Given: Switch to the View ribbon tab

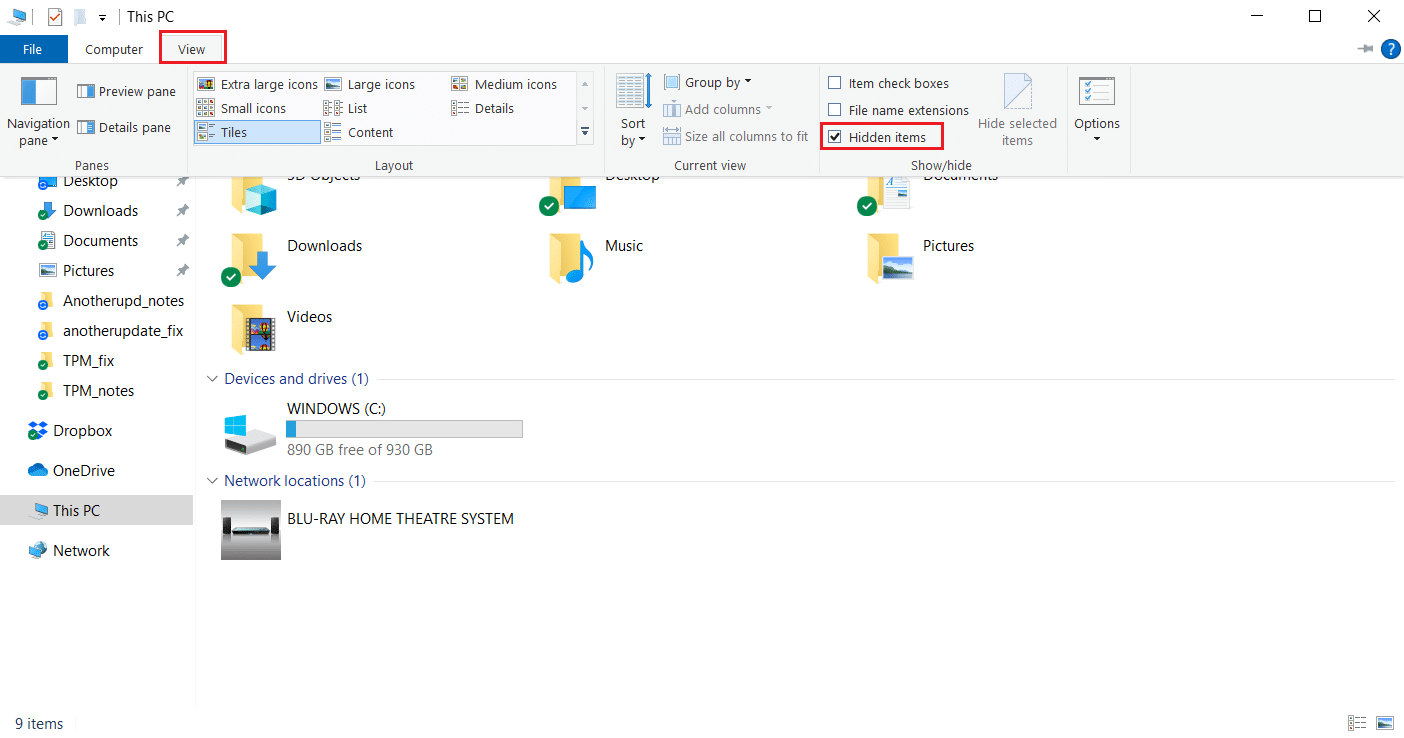Looking at the screenshot, I should [192, 49].
